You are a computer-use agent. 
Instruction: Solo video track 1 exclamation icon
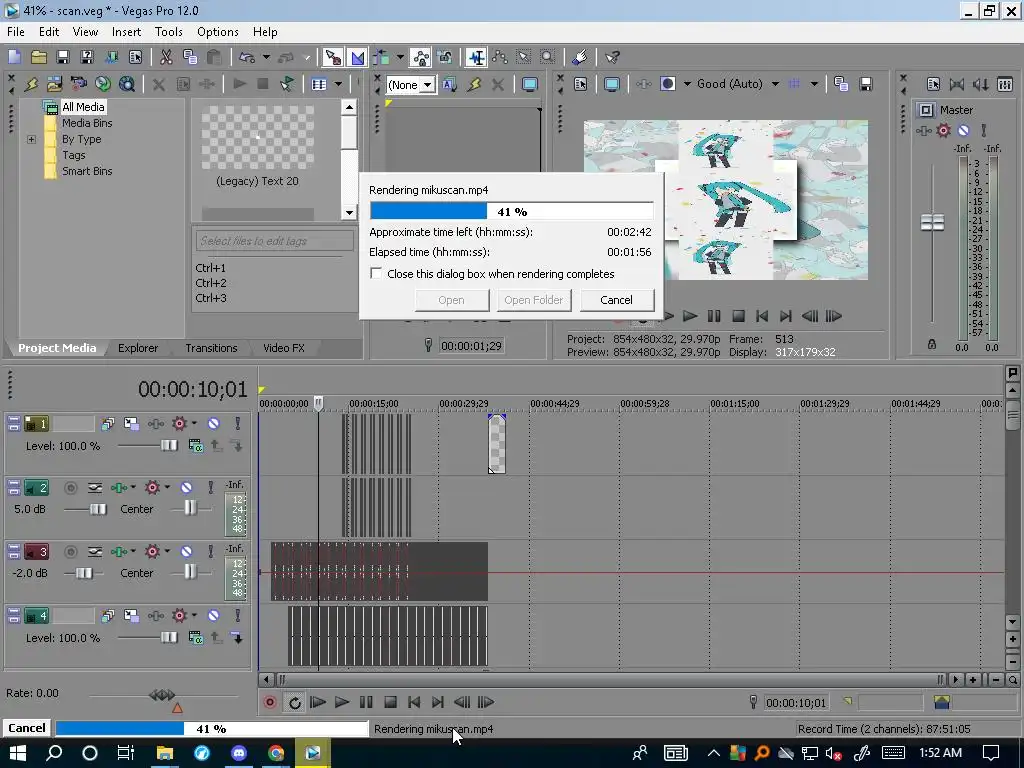[238, 423]
